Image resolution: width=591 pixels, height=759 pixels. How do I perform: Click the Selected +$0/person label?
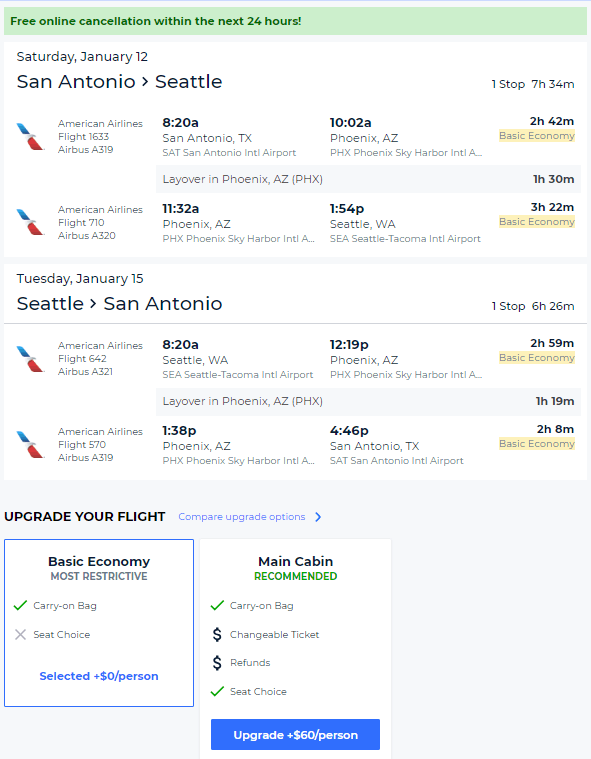(x=99, y=676)
